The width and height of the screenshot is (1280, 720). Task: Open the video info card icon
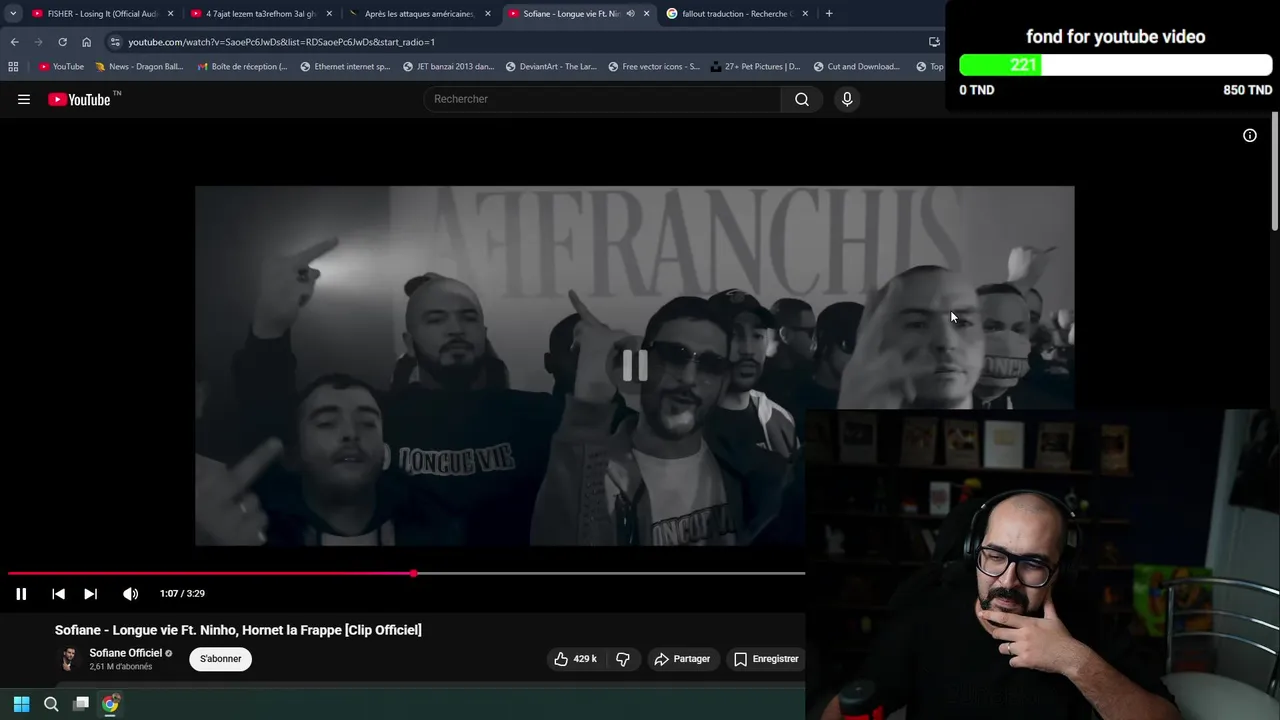[1250, 136]
